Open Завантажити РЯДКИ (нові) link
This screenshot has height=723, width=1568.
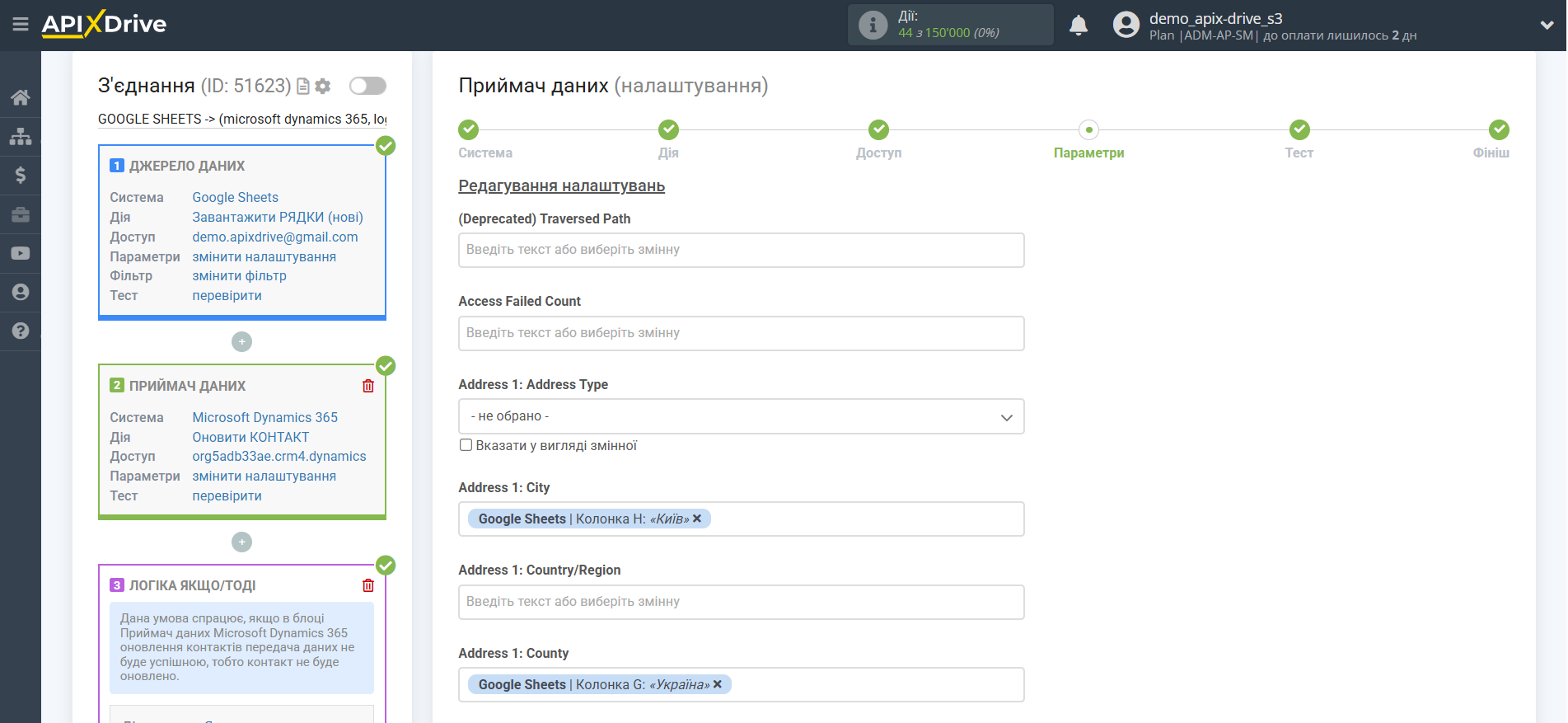pos(278,217)
